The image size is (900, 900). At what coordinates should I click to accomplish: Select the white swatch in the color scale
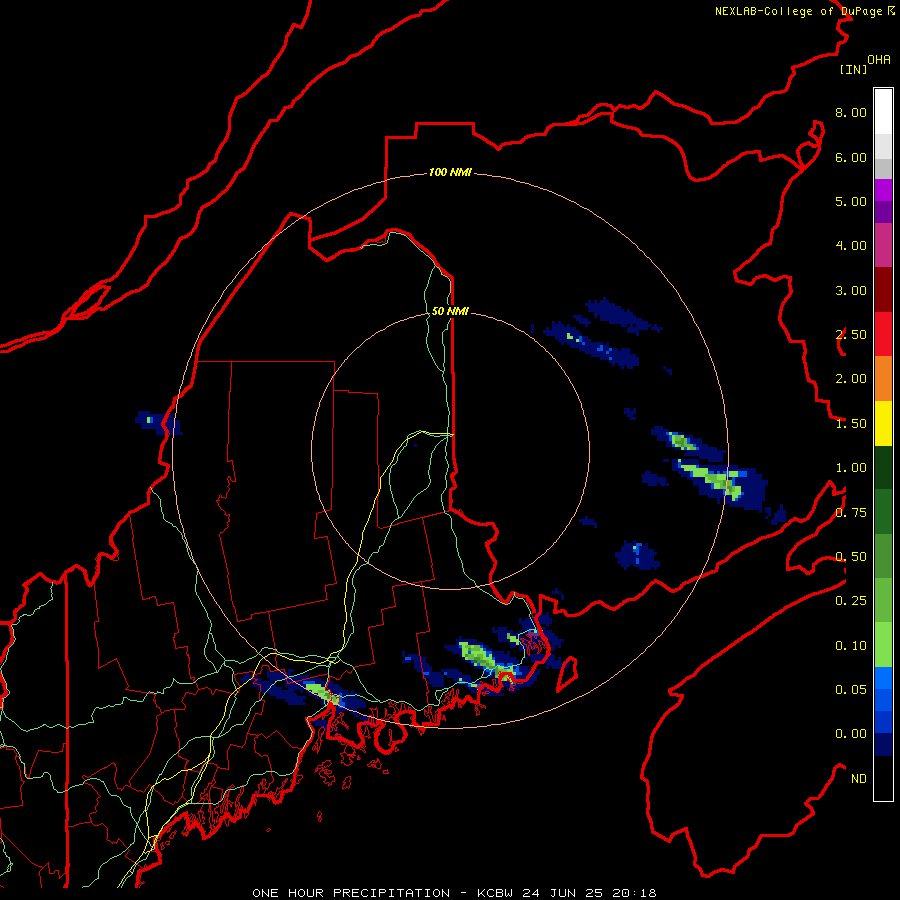[883, 111]
